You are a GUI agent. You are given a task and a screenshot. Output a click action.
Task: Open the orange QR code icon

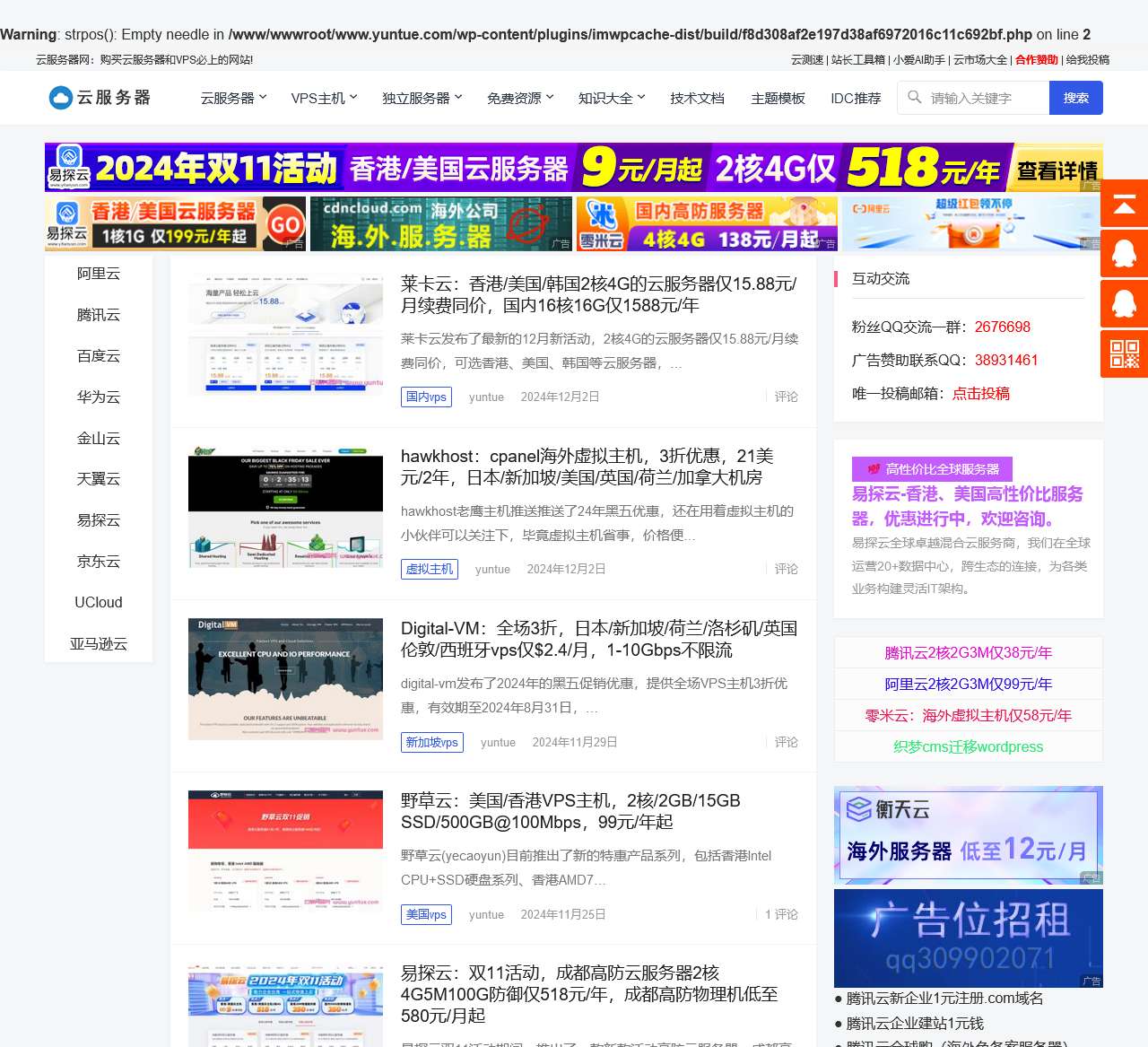point(1124,353)
